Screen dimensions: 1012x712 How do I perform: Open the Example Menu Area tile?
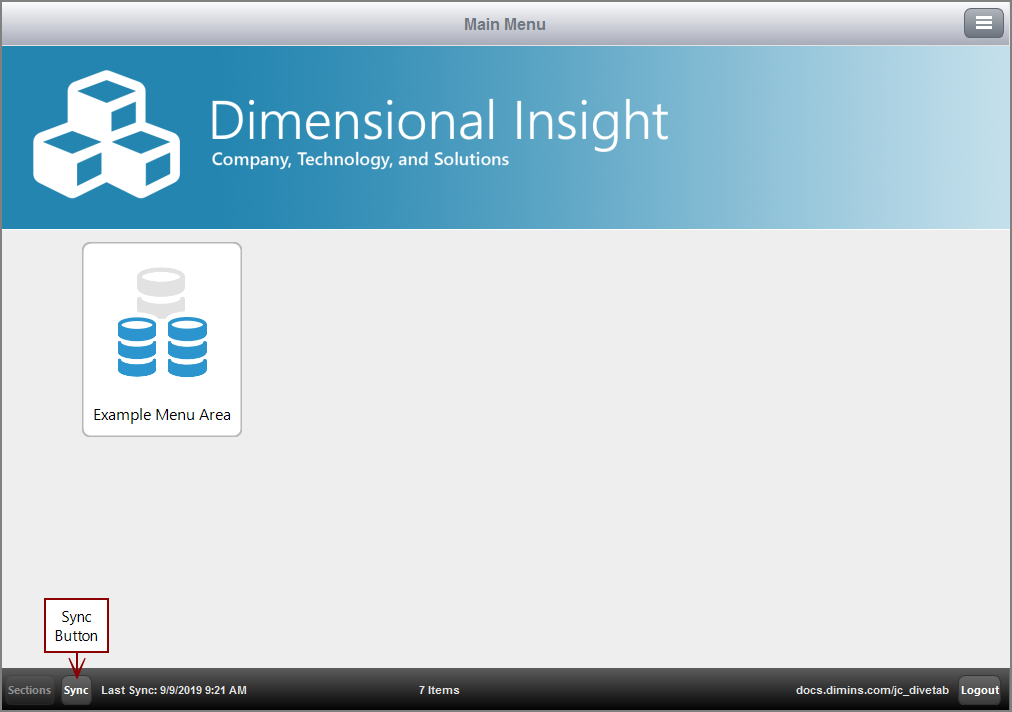(162, 340)
